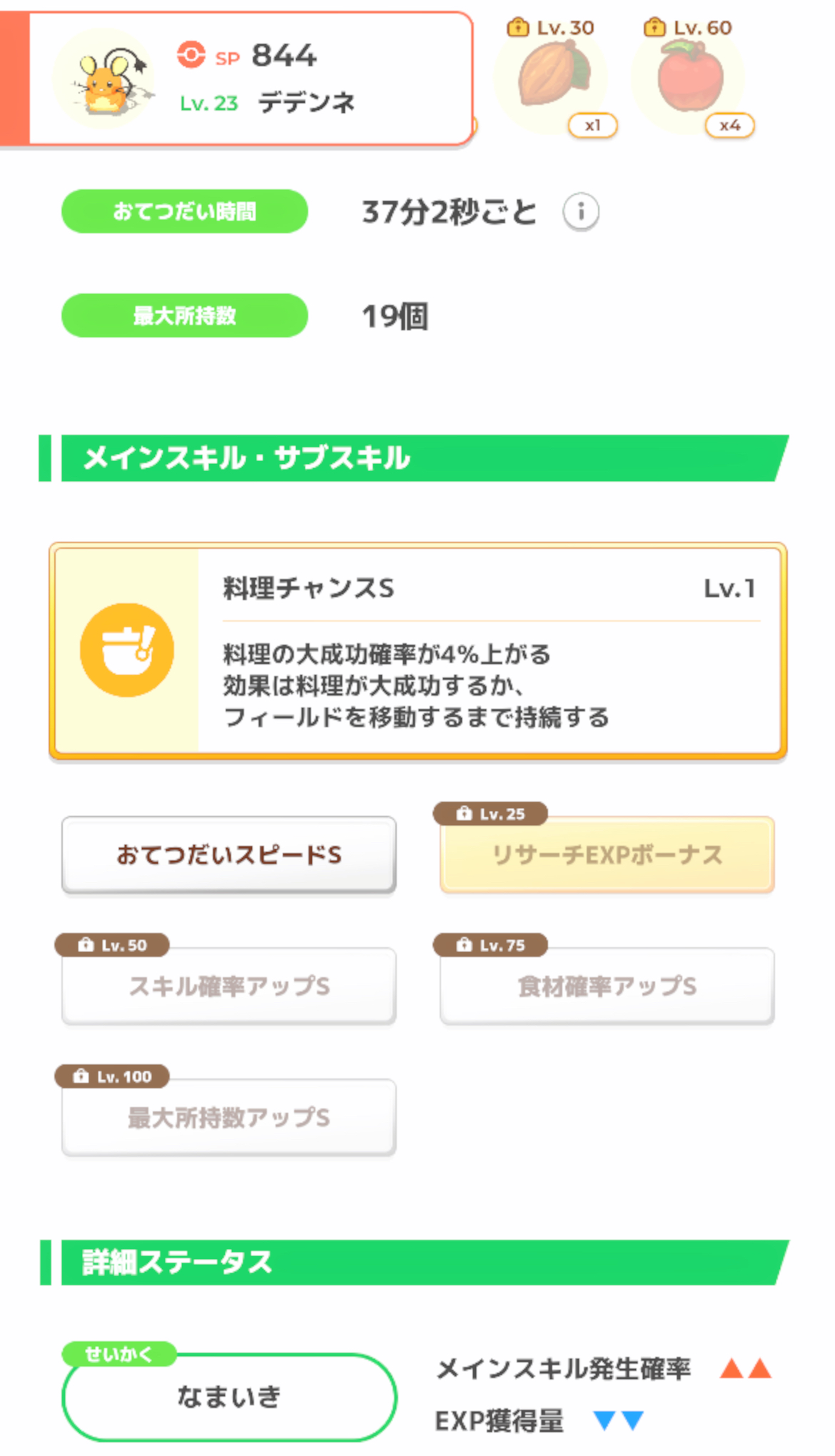Open the スキル確率アップS sub skill
This screenshot has width=835, height=1456.
click(x=229, y=986)
